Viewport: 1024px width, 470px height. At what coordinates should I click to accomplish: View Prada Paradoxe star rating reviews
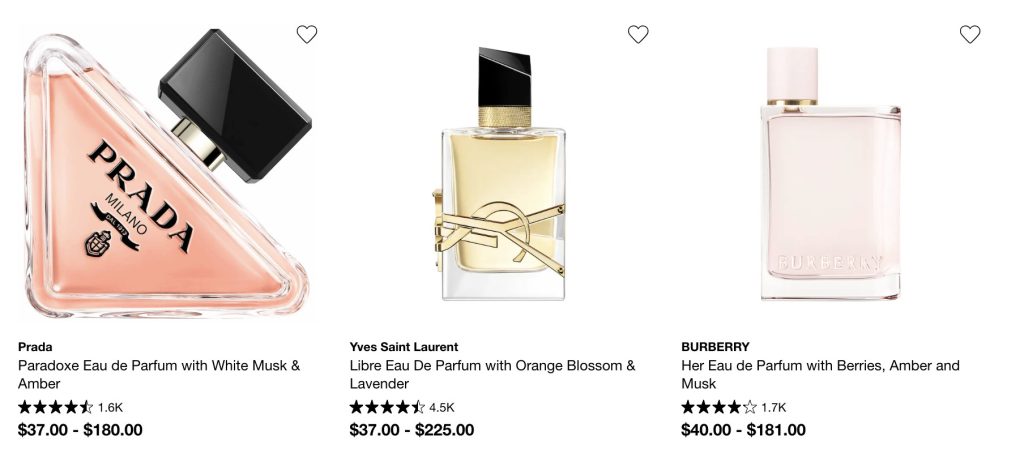pyautogui.click(x=56, y=407)
